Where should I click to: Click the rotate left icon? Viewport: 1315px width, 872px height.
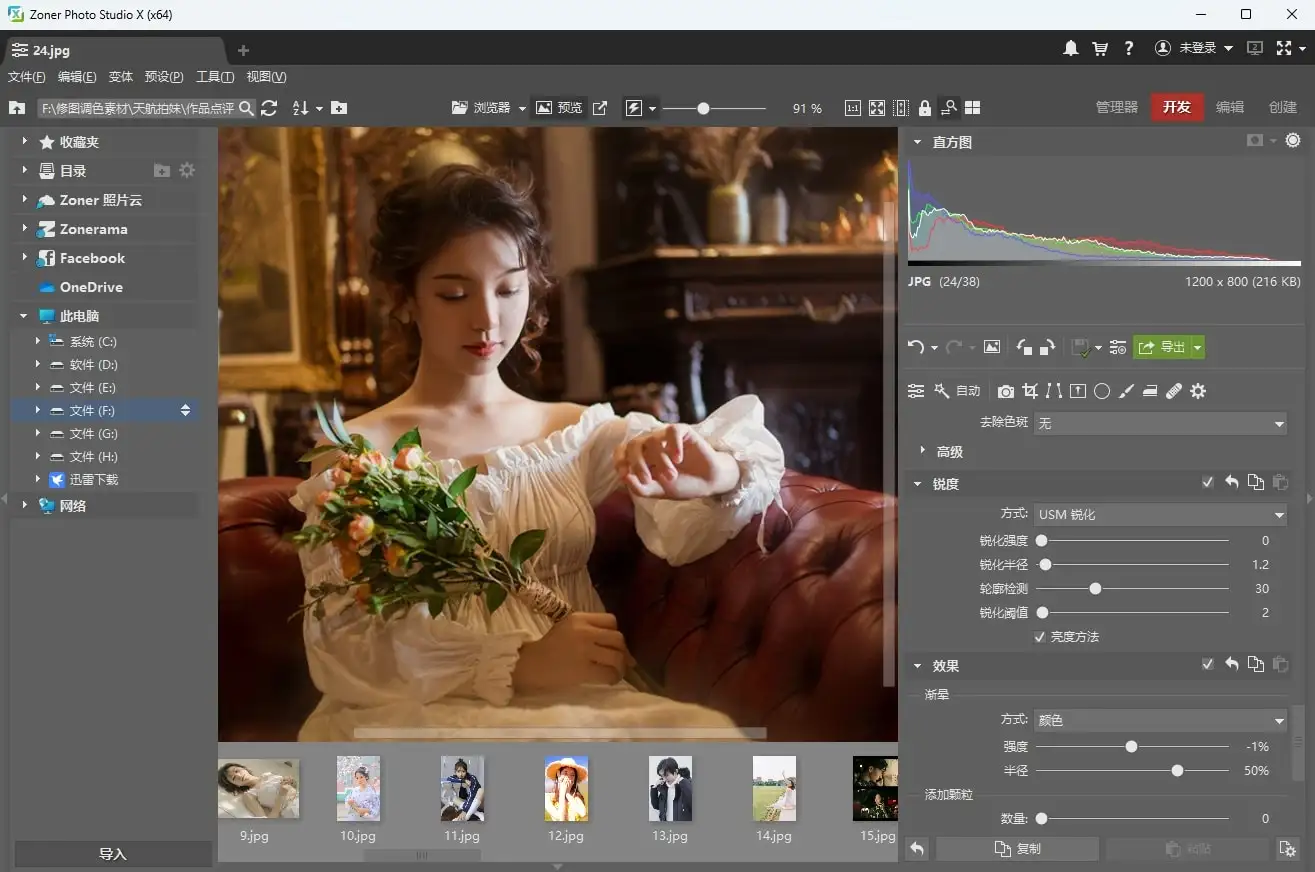pyautogui.click(x=1024, y=347)
